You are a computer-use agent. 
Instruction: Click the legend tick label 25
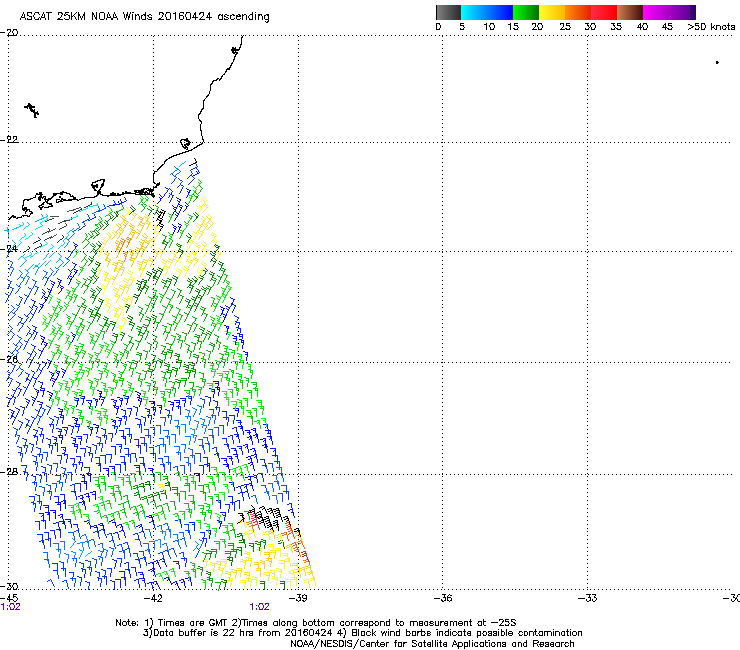565,27
